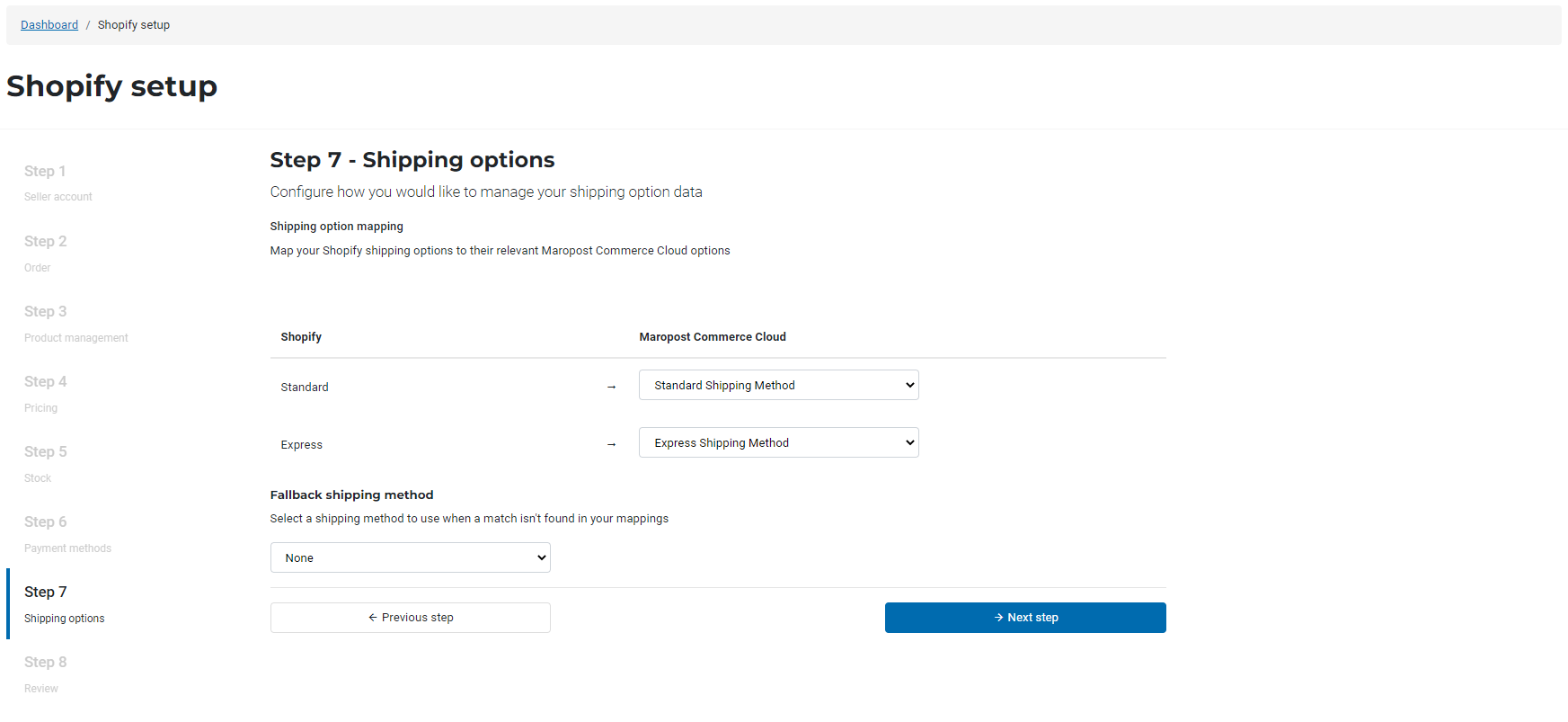The height and width of the screenshot is (722, 1568).
Task: Click the 'Select a shipping method to use' text
Action: tap(469, 519)
